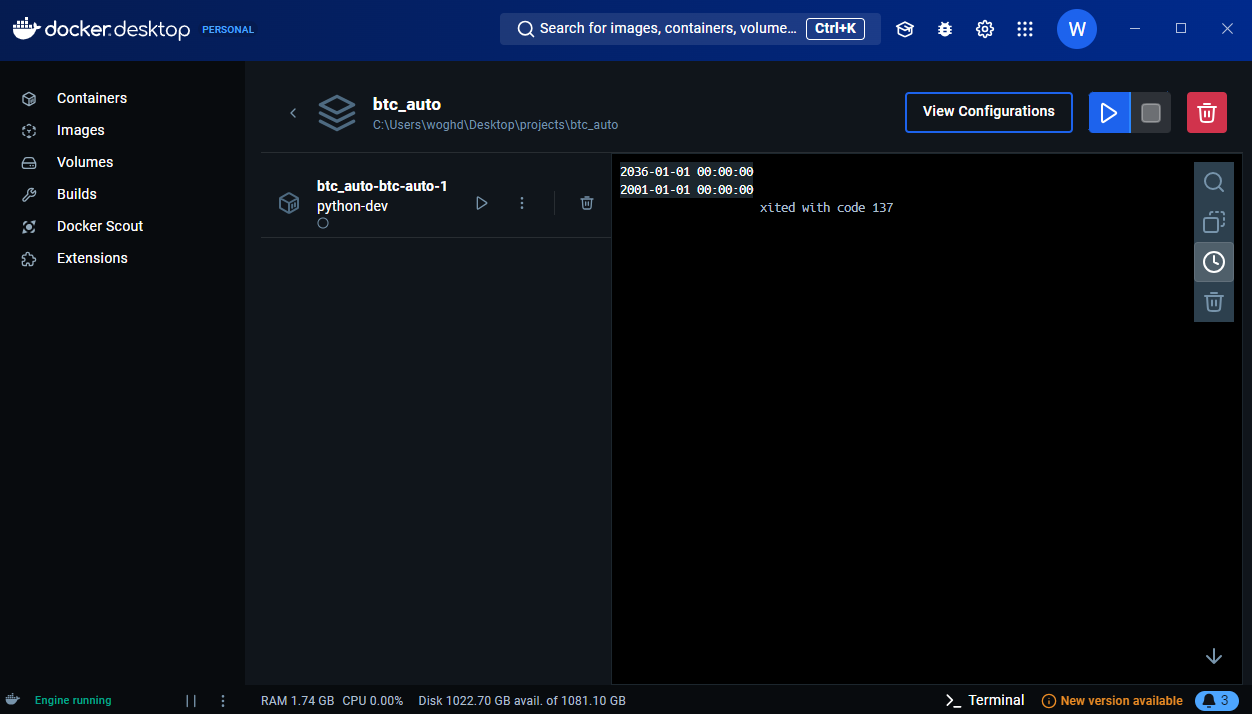
Task: Open search in the logs panel
Action: tap(1214, 182)
